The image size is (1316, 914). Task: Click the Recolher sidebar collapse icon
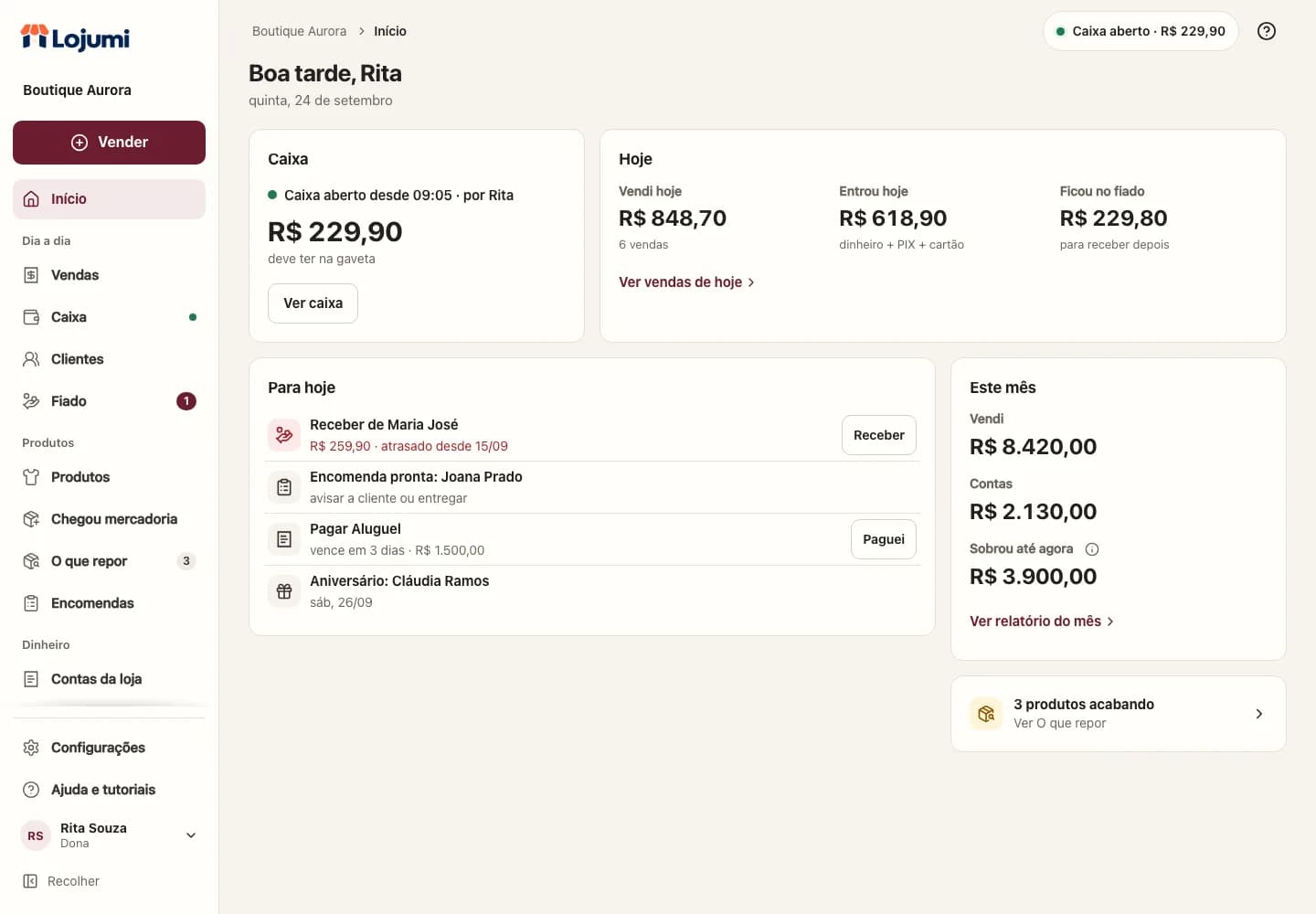(30, 881)
